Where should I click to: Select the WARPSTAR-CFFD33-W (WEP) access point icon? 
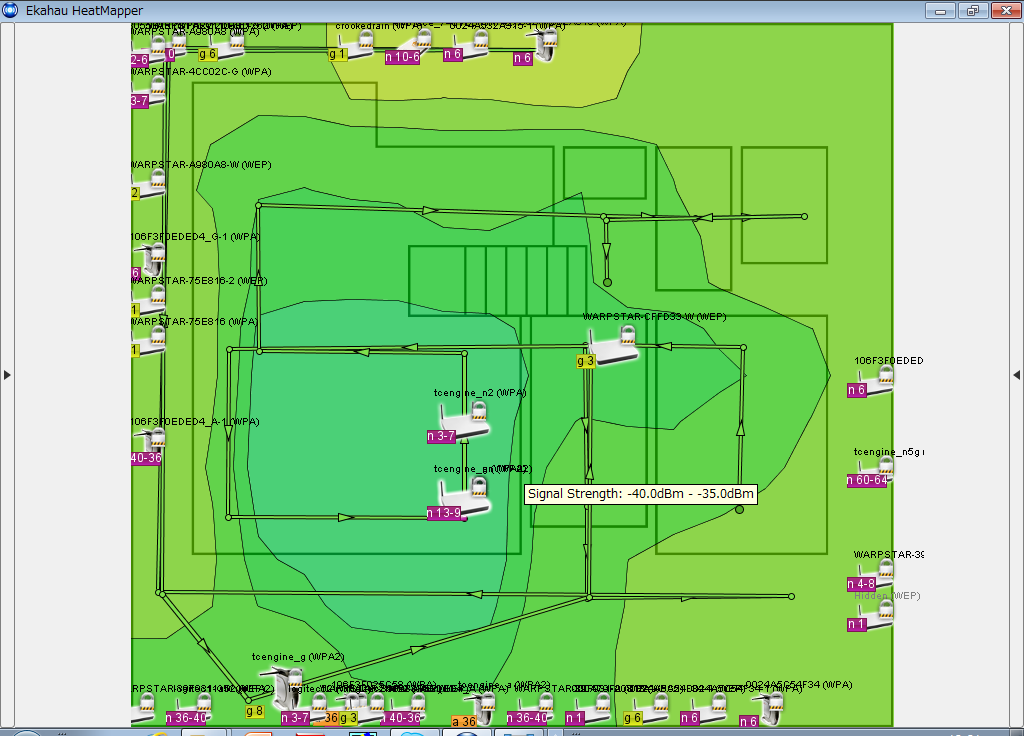click(614, 345)
